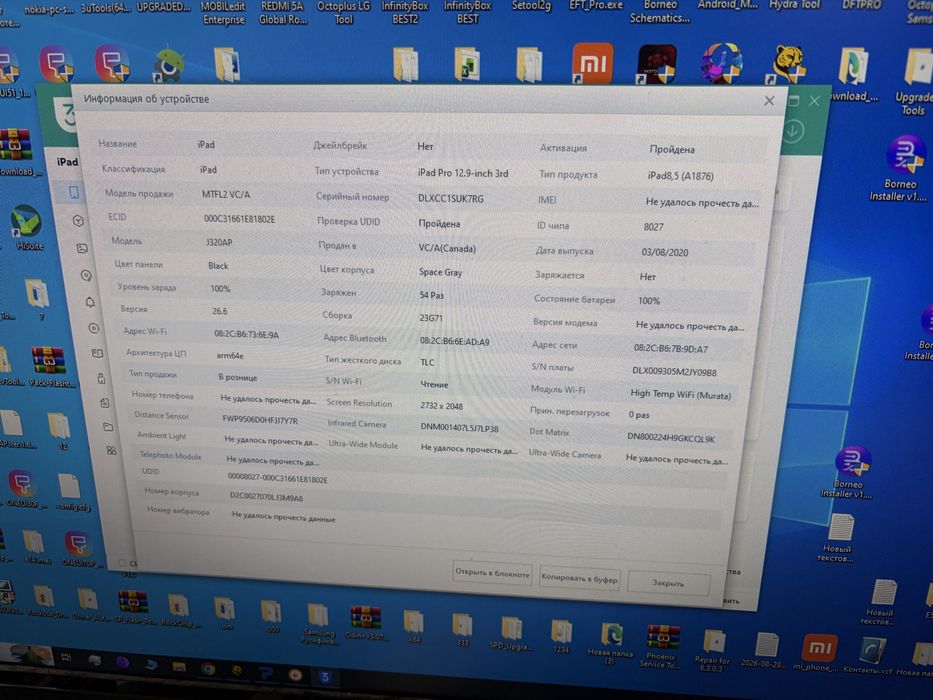
Task: Click the Chrome icon in the taskbar
Action: tap(208, 669)
